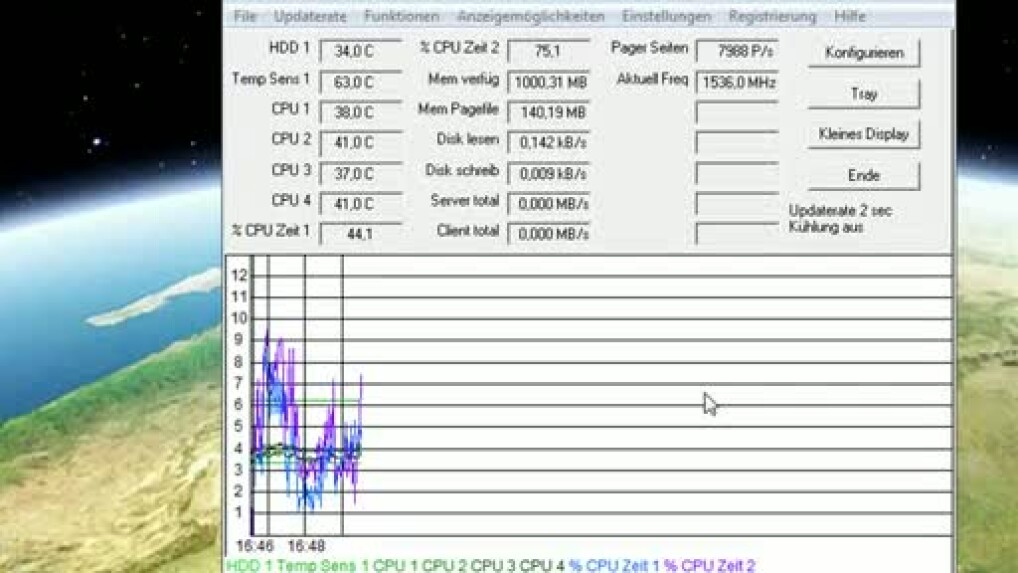Open the Registrierung menu
Screen dimensions: 1018x573
pyautogui.click(x=772, y=17)
